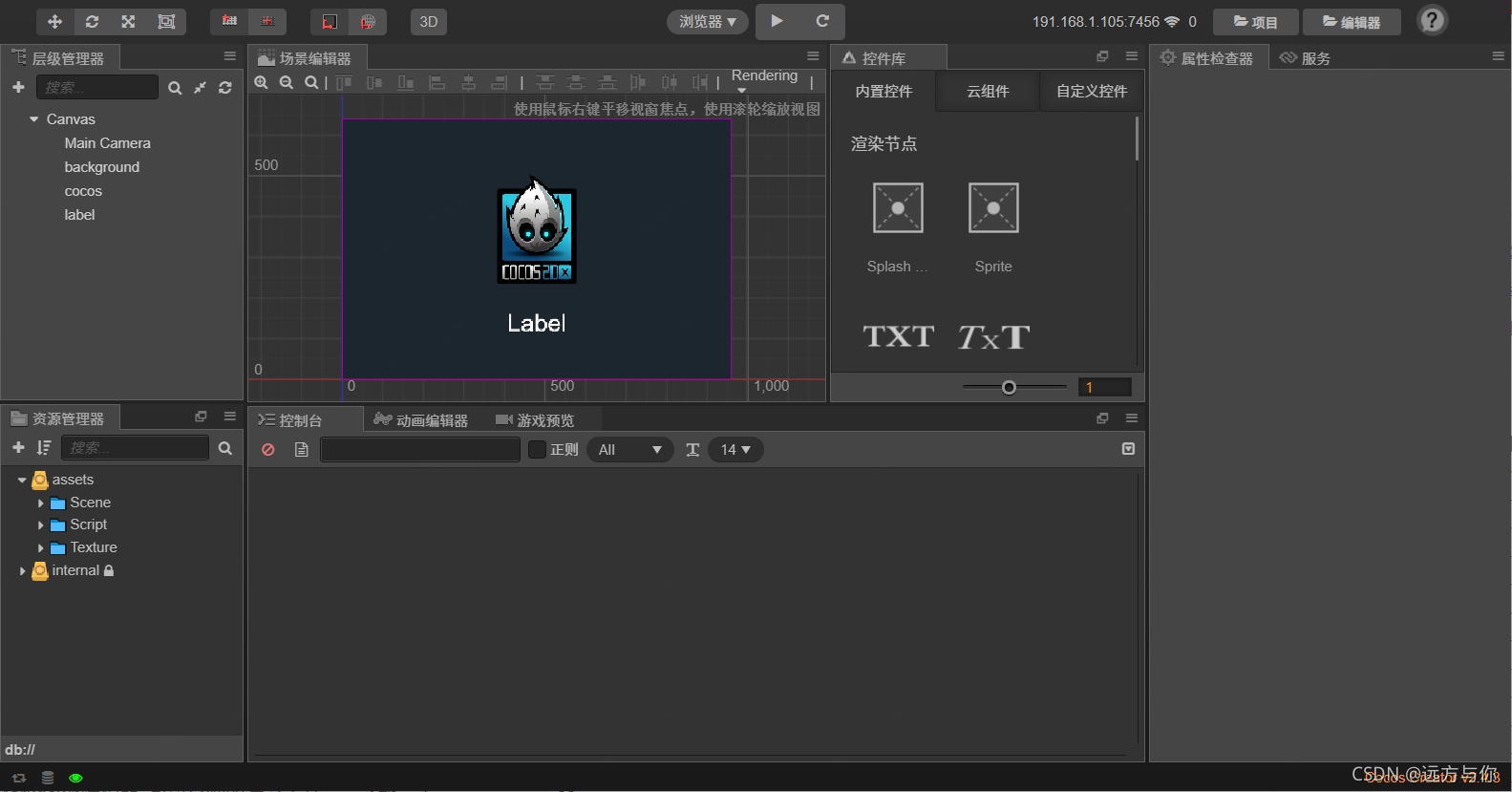
Task: Select the Main Camera node
Action: click(108, 143)
